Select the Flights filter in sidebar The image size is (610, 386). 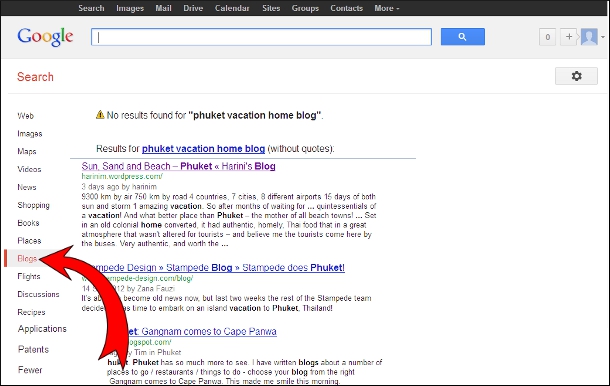pos(29,276)
